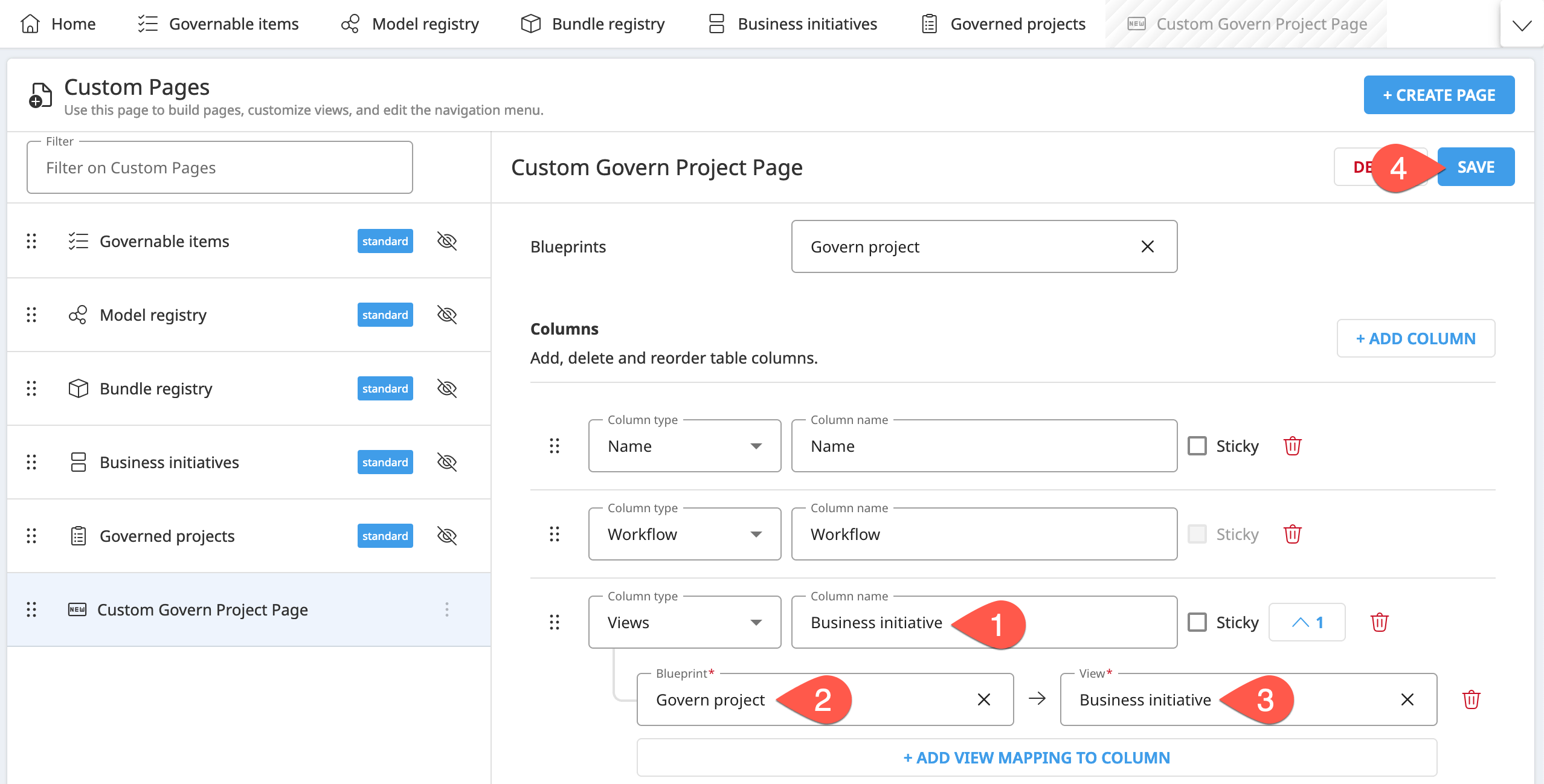
Task: Open the Business initiatives navigation tab
Action: [x=793, y=24]
